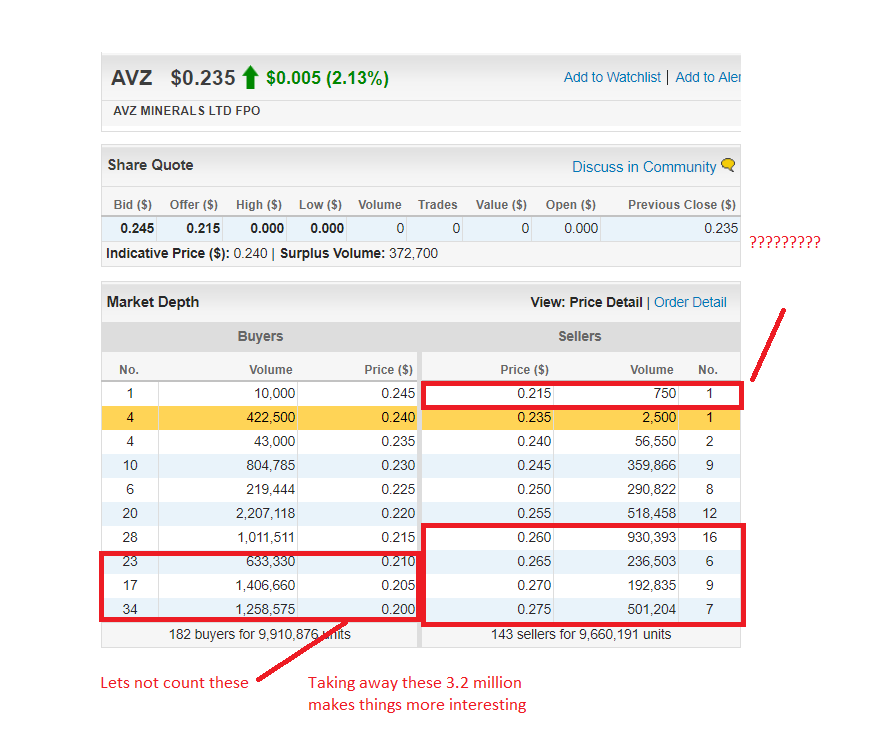Click seller volume 290,822
Screen dimensions: 870x749
click(652, 489)
